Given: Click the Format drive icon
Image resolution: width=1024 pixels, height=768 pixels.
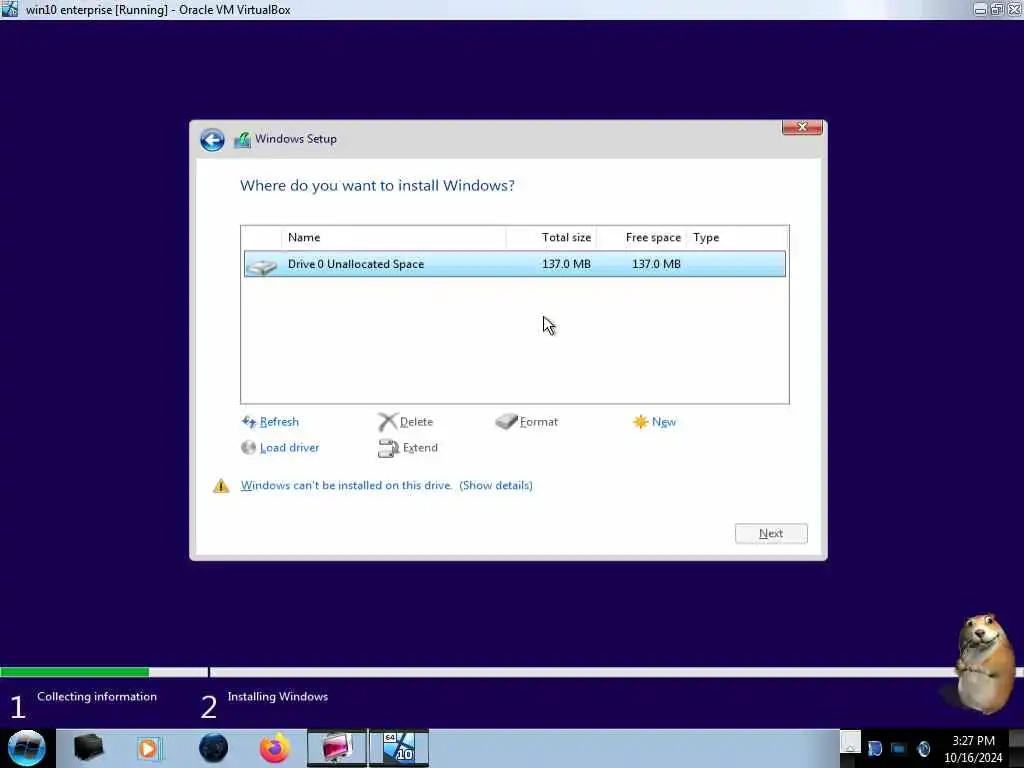Looking at the screenshot, I should (x=506, y=421).
